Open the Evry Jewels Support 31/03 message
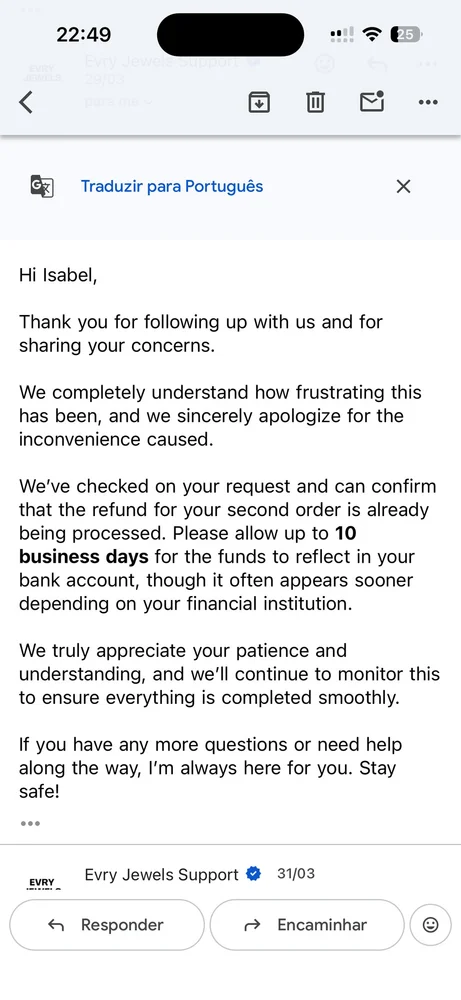 point(230,874)
